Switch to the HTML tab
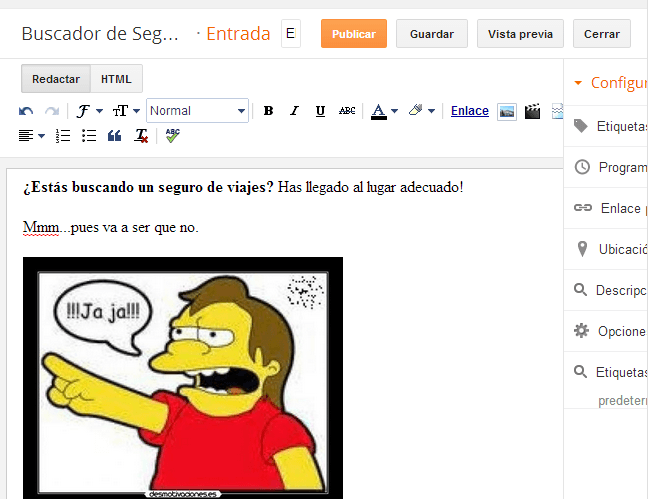The image size is (648, 499). click(x=116, y=79)
